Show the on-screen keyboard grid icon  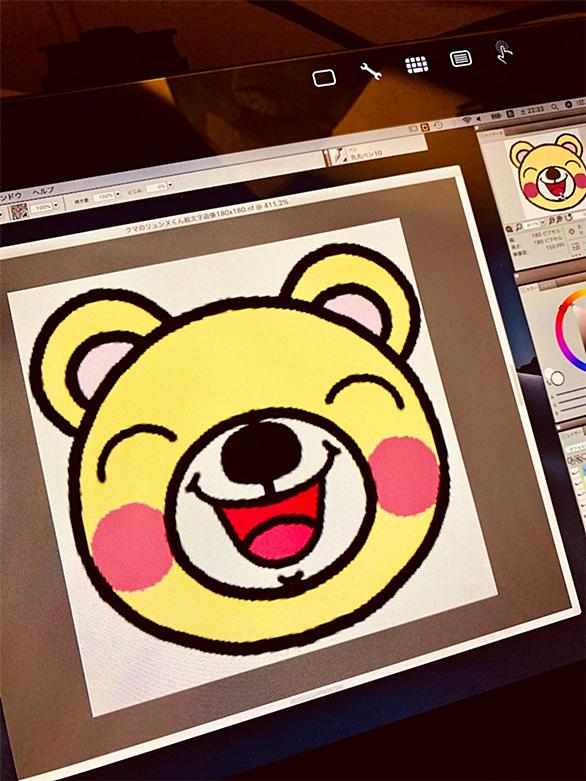pyautogui.click(x=417, y=65)
